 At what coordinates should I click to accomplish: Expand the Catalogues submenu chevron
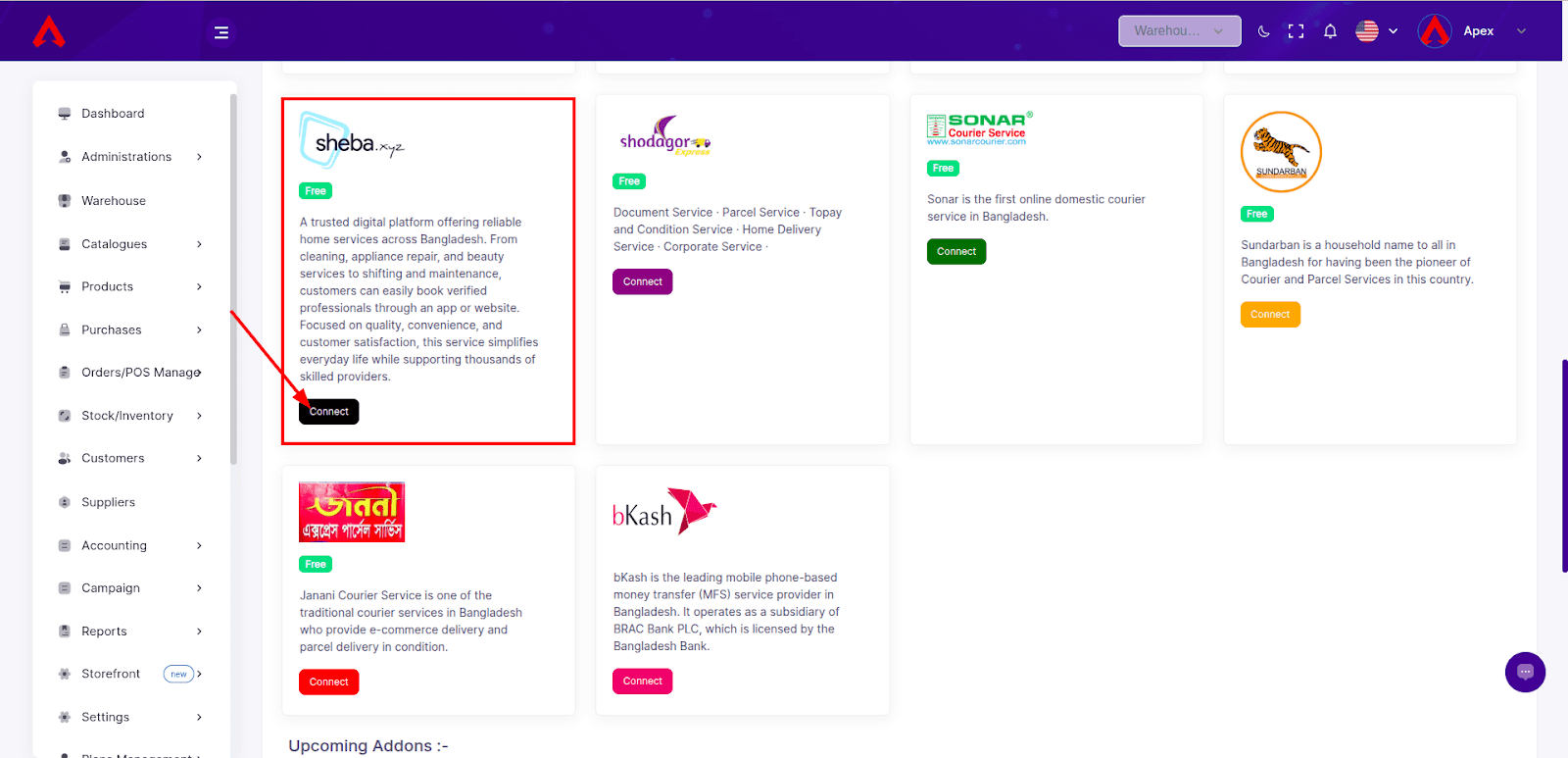[199, 244]
